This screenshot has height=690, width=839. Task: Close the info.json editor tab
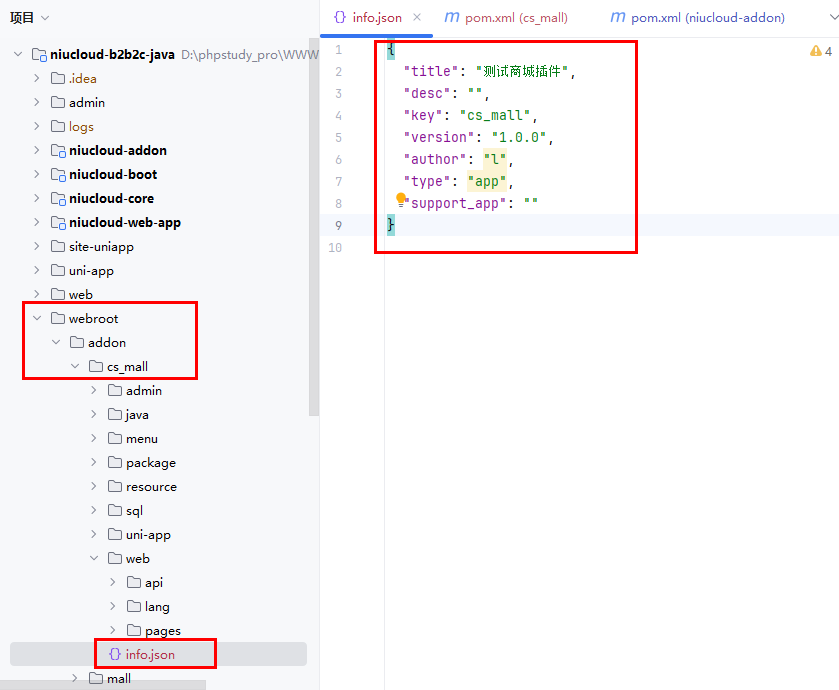point(417,17)
